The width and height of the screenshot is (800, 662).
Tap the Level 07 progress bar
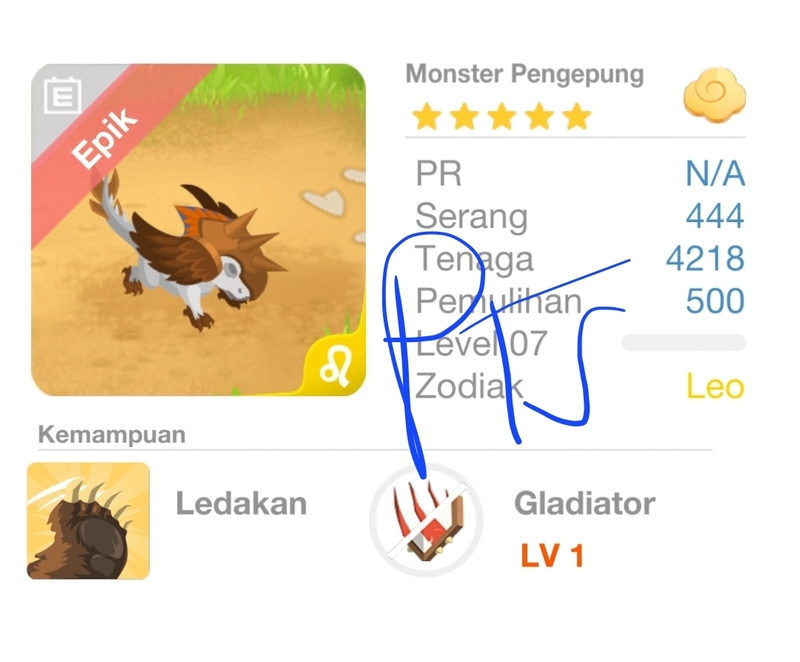tap(684, 342)
